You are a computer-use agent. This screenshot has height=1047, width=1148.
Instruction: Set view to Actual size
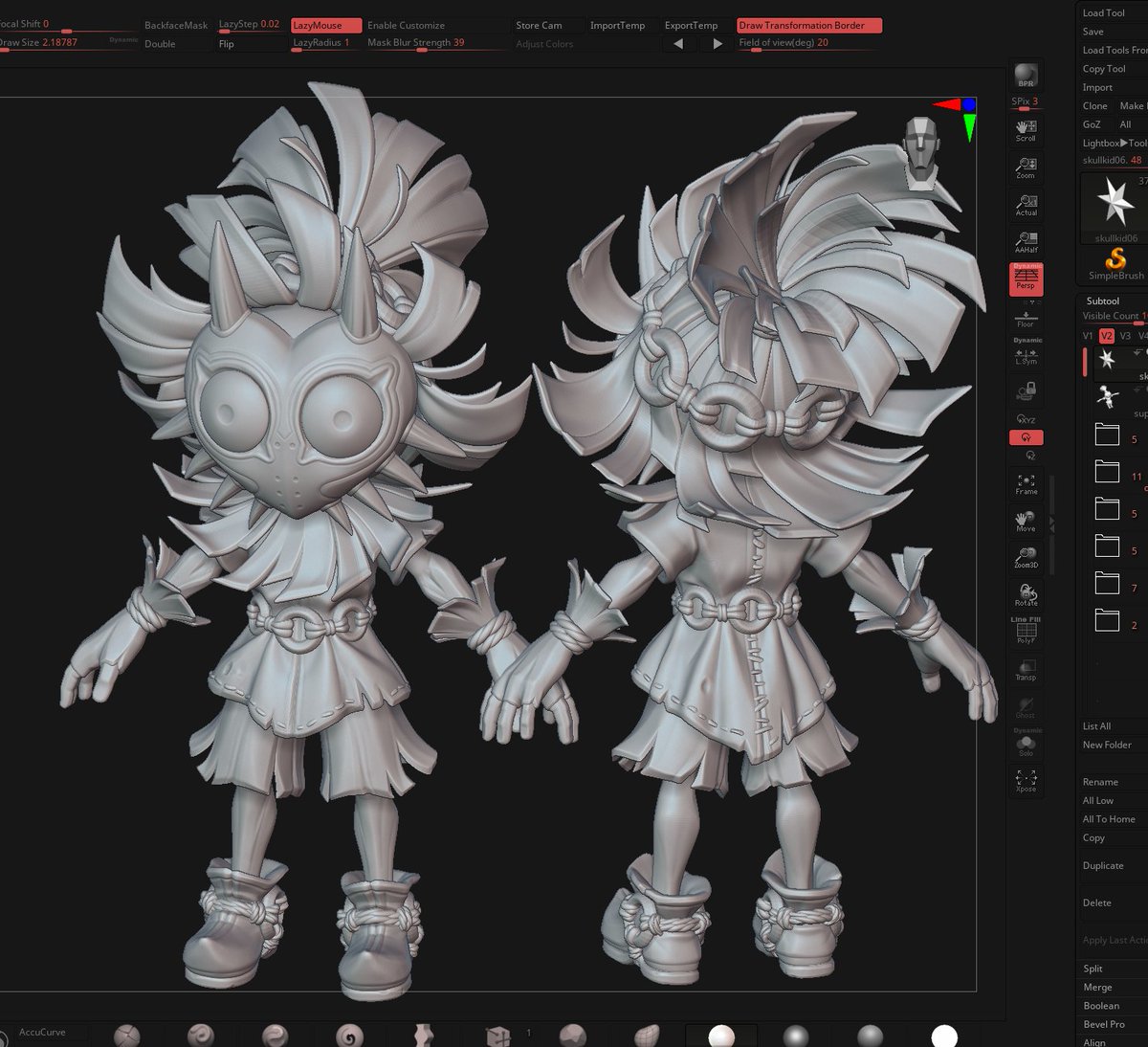pos(1026,205)
